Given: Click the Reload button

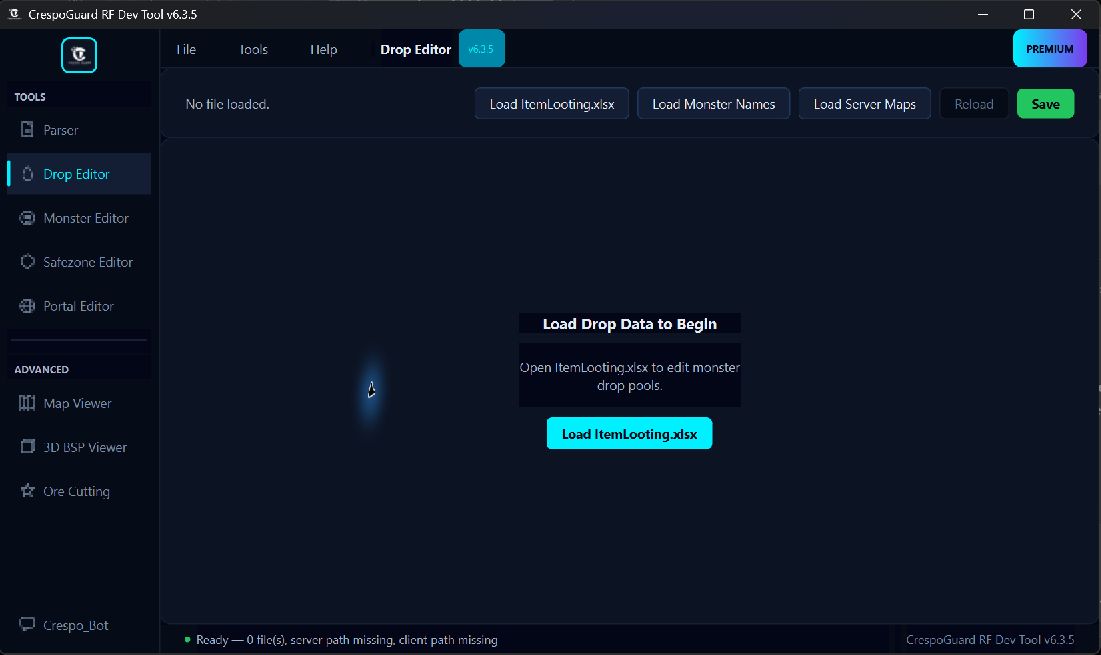Looking at the screenshot, I should pyautogui.click(x=974, y=104).
